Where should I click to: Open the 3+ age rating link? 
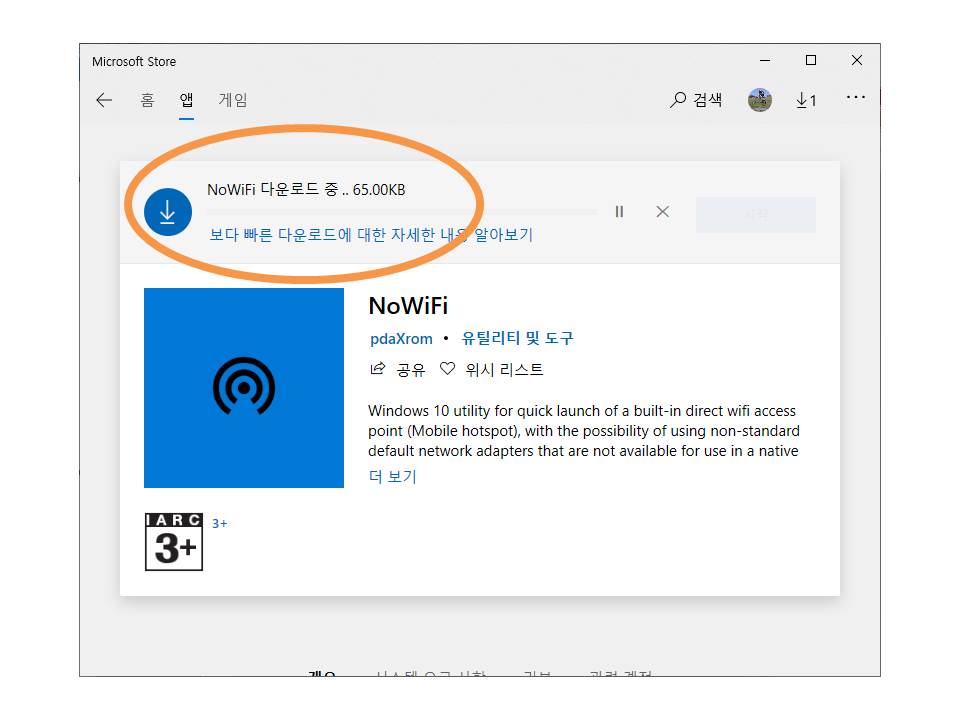(219, 523)
